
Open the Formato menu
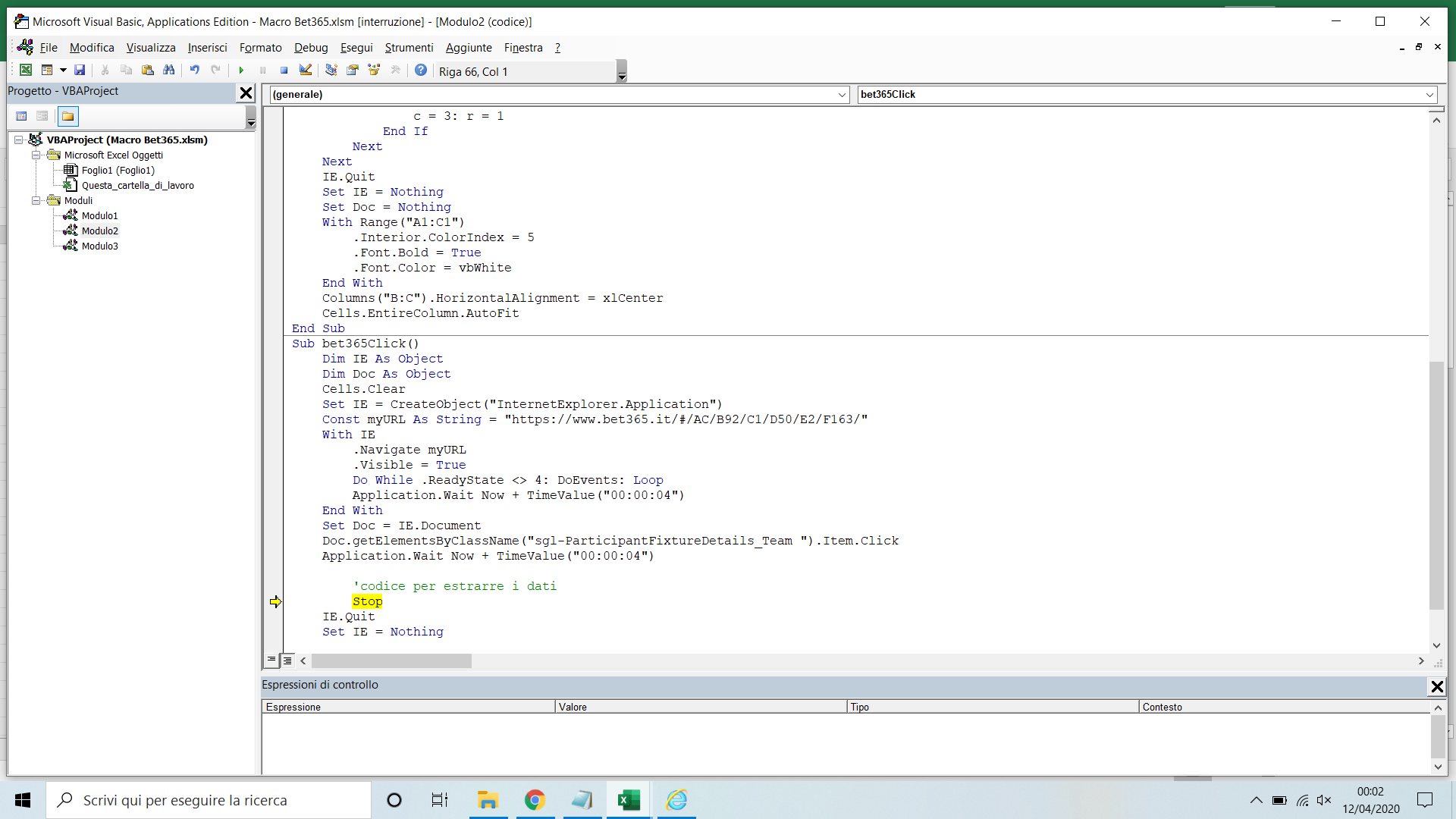coord(261,48)
